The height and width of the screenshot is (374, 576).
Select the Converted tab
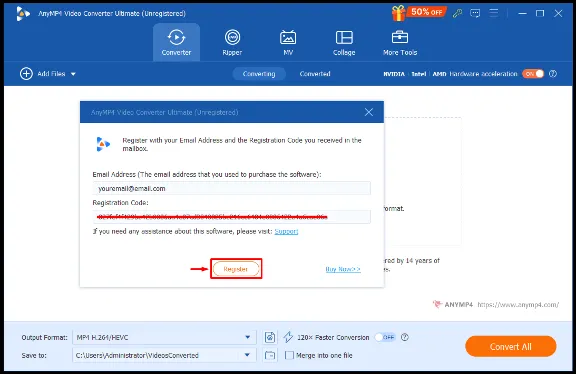315,74
